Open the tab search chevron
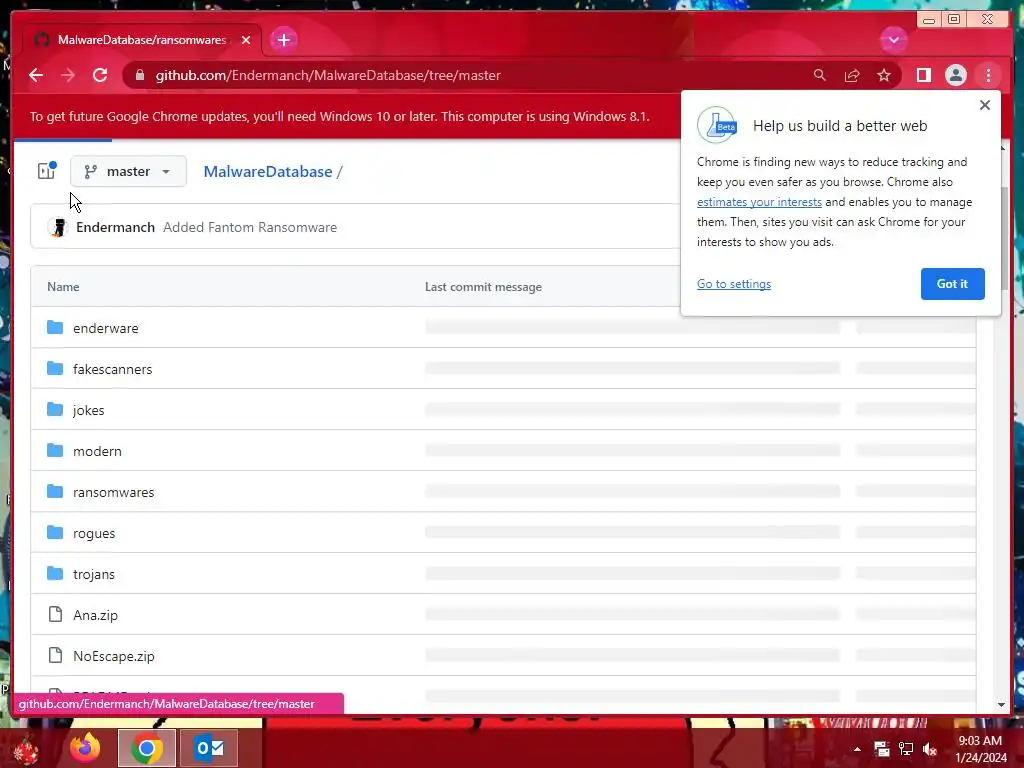Screen dimensions: 1024x768 point(893,40)
